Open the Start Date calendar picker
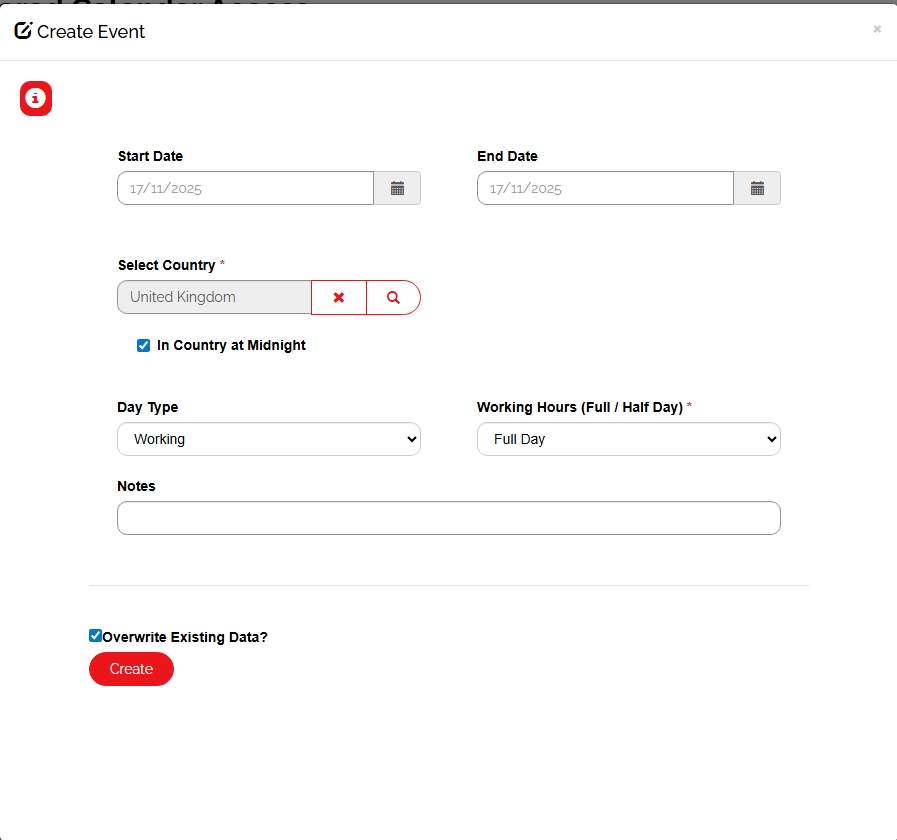This screenshot has height=840, width=897. pos(397,188)
